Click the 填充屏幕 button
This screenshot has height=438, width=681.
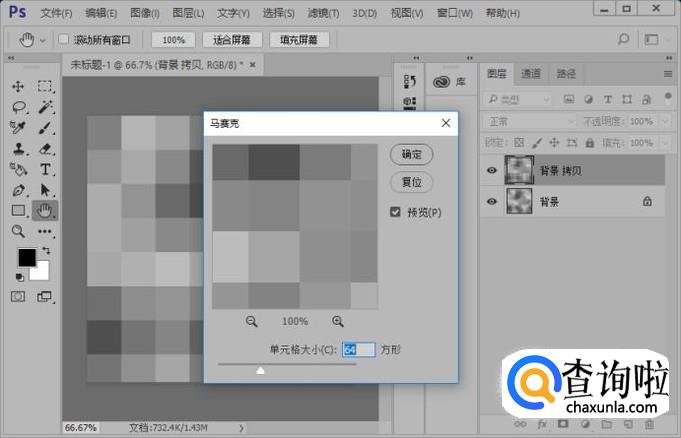click(299, 40)
